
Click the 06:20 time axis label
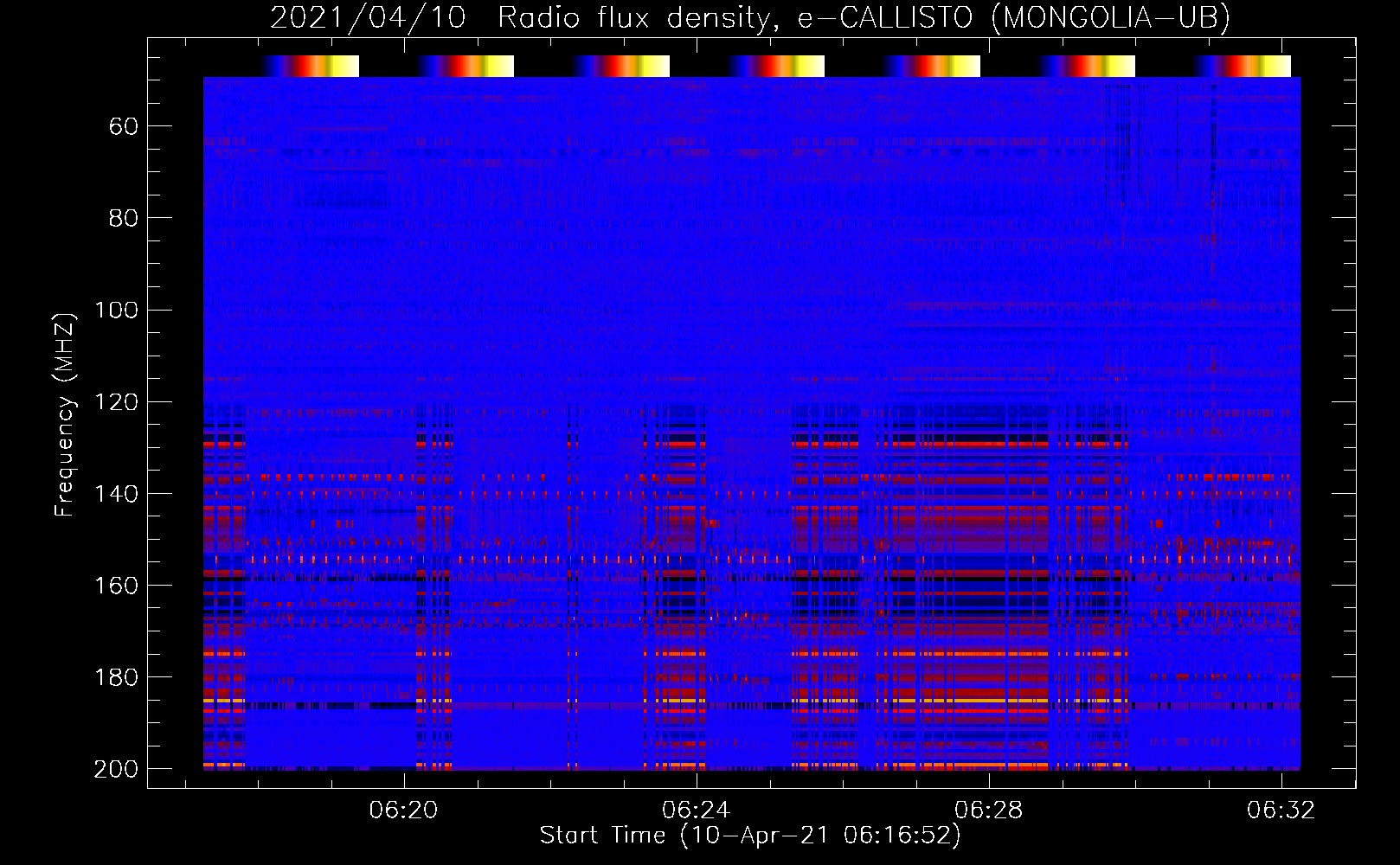[x=403, y=811]
